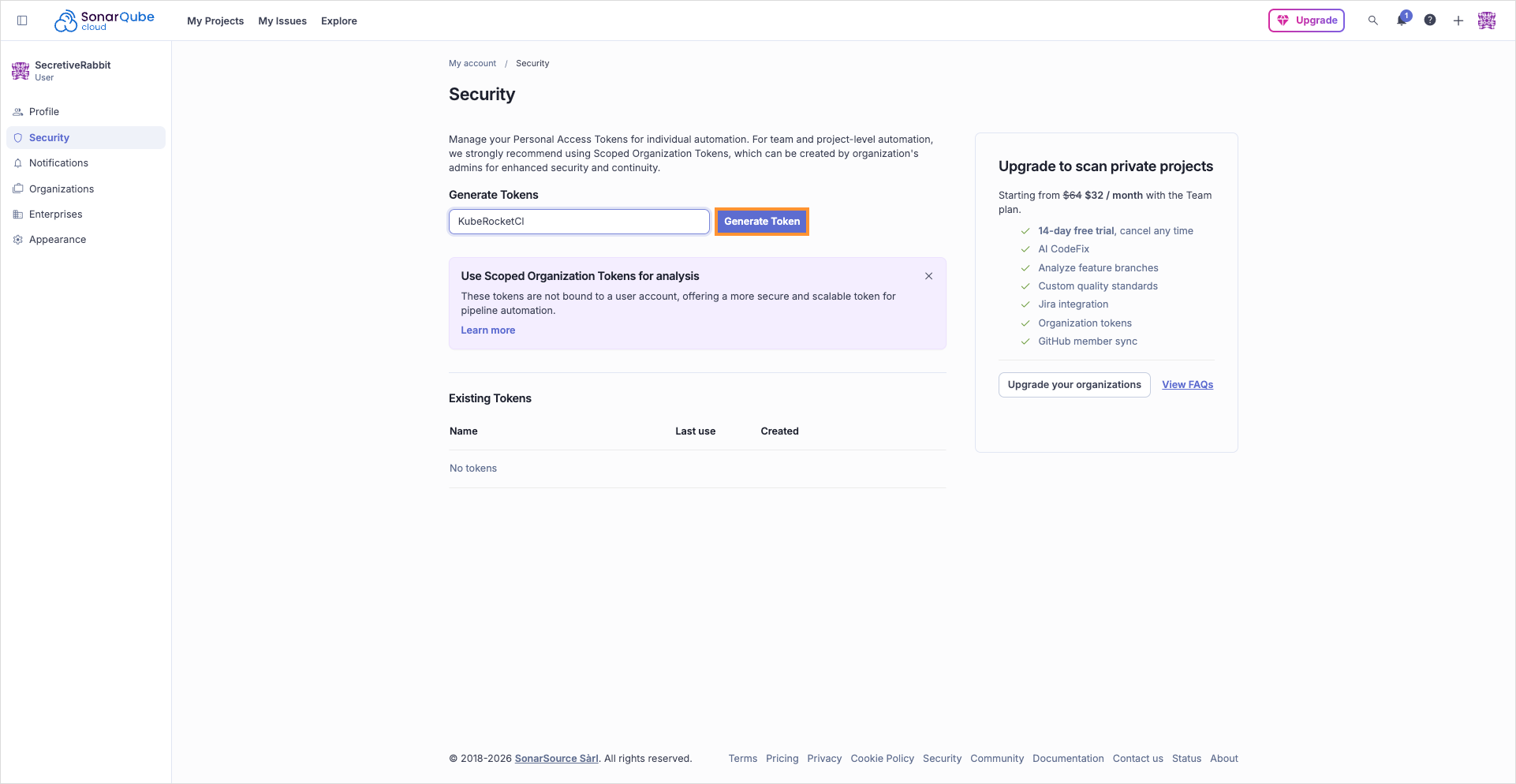Select Profile in the account sidebar
This screenshot has height=784, width=1516.
pyautogui.click(x=43, y=111)
